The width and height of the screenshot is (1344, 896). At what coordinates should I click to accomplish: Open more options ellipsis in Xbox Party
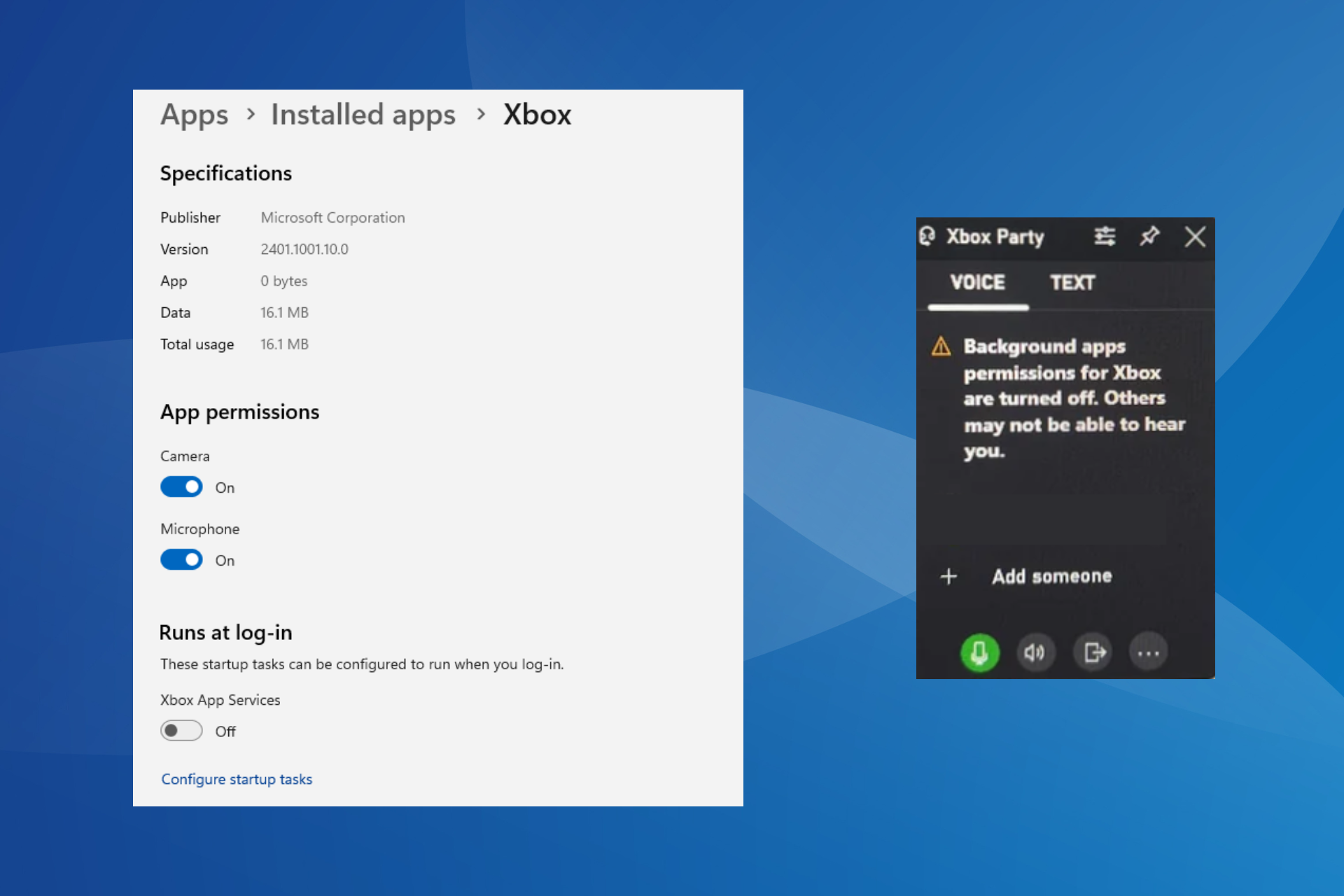[1149, 652]
